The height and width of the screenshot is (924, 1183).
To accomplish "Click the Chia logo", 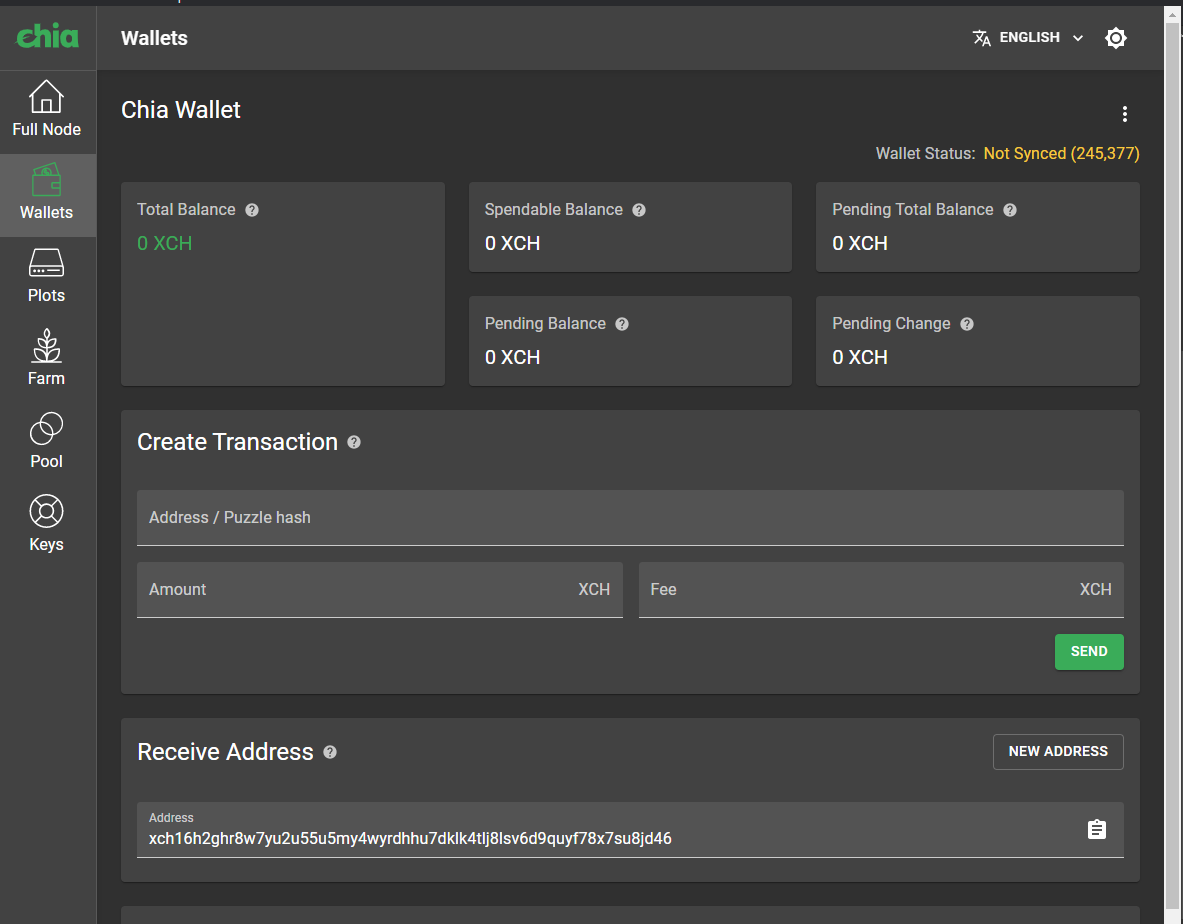I will [48, 36].
